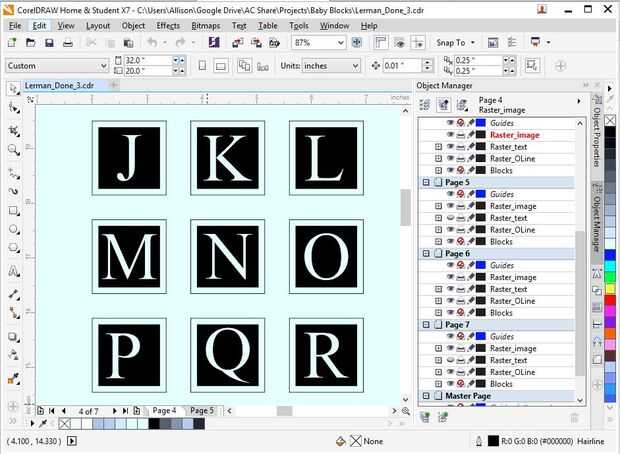620x454 pixels.
Task: Toggle editable pencil of Page 6 Raster_OLine
Action: coord(471,301)
